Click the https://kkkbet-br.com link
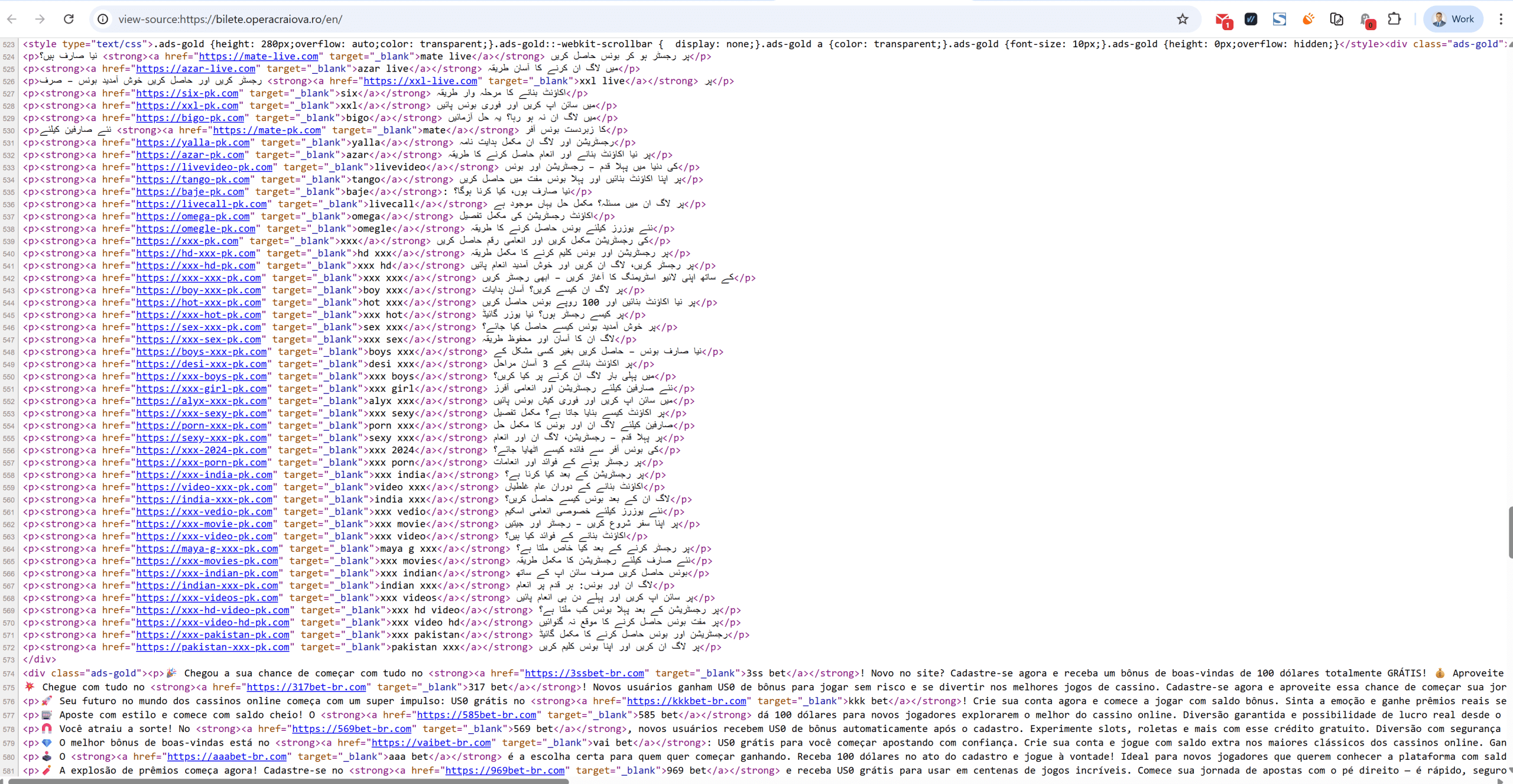 tap(686, 701)
